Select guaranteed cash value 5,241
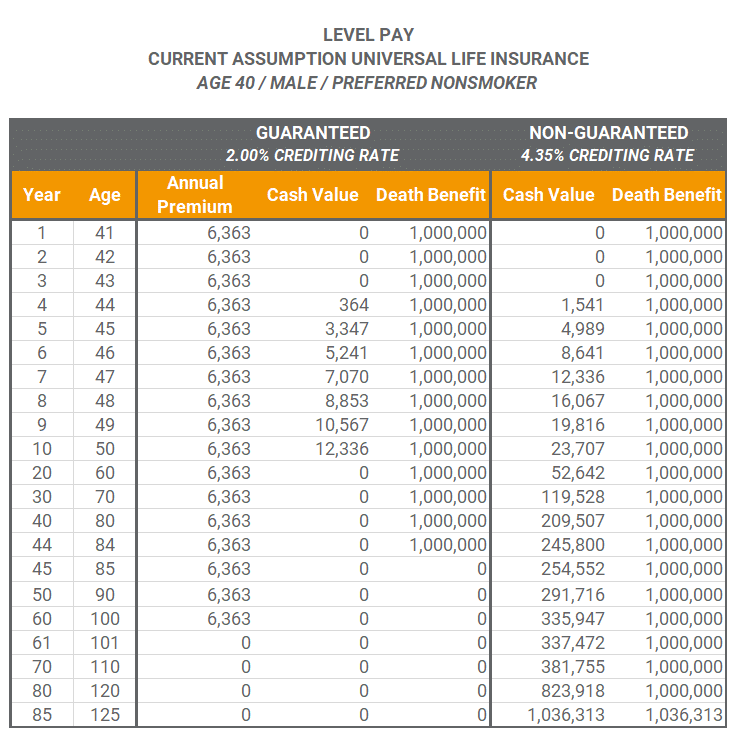Screen dimensions: 735x730 (x=347, y=353)
